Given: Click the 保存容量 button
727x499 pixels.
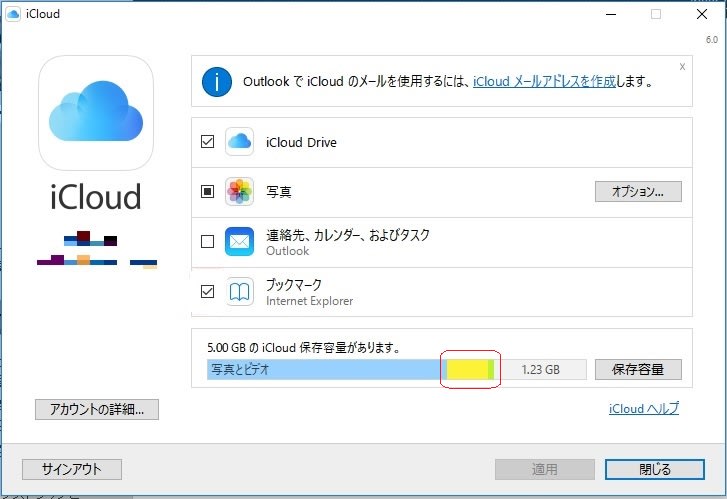Looking at the screenshot, I should click(638, 370).
